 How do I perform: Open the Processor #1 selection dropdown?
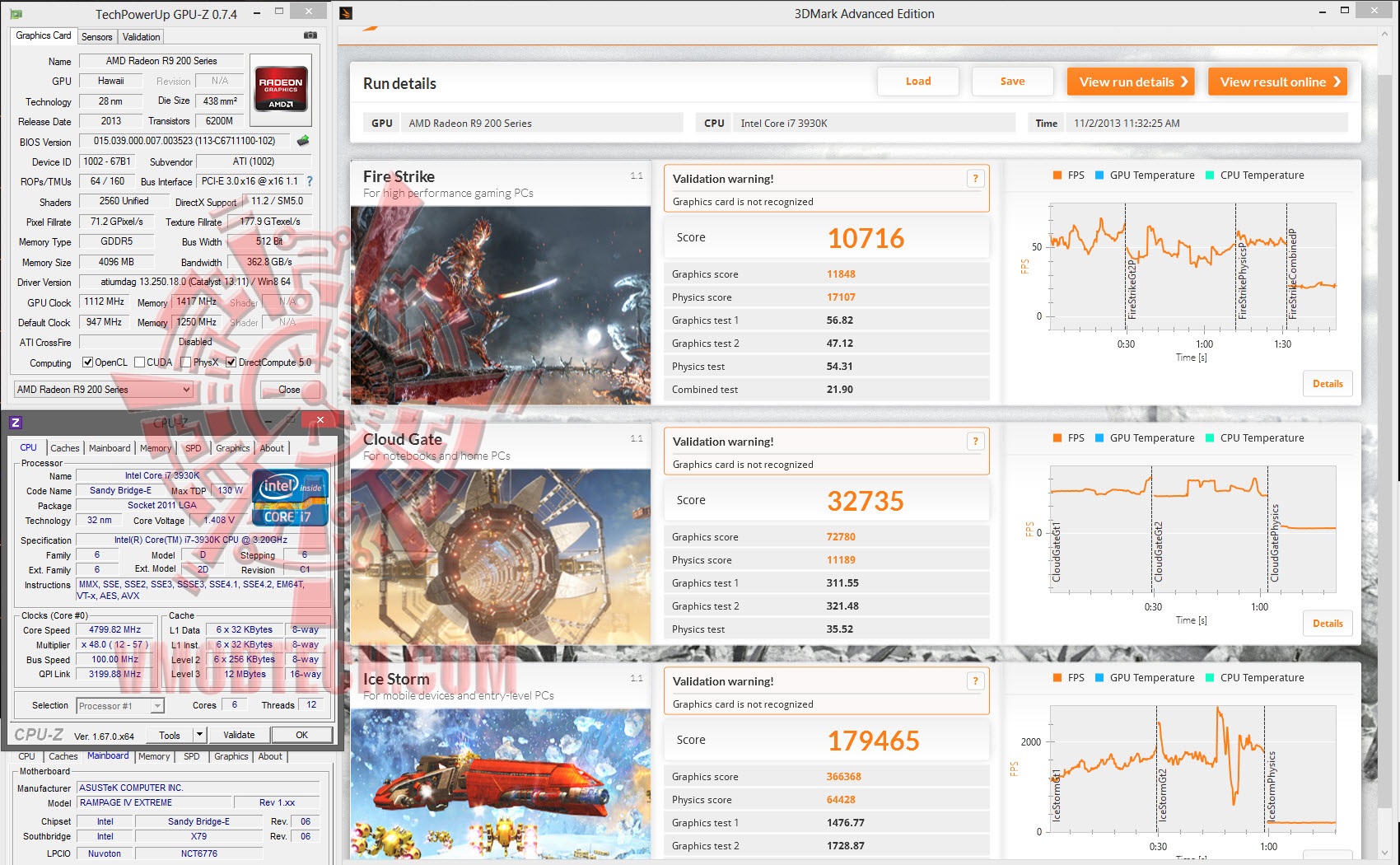(x=120, y=706)
